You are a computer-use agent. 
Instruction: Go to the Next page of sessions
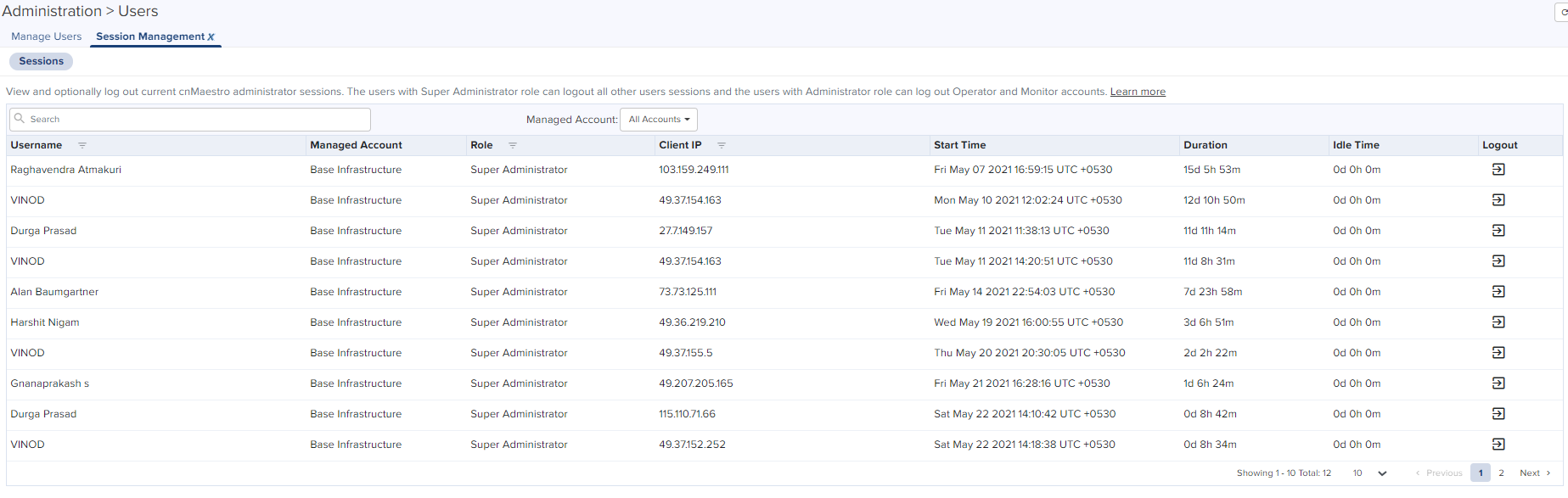click(x=1535, y=473)
